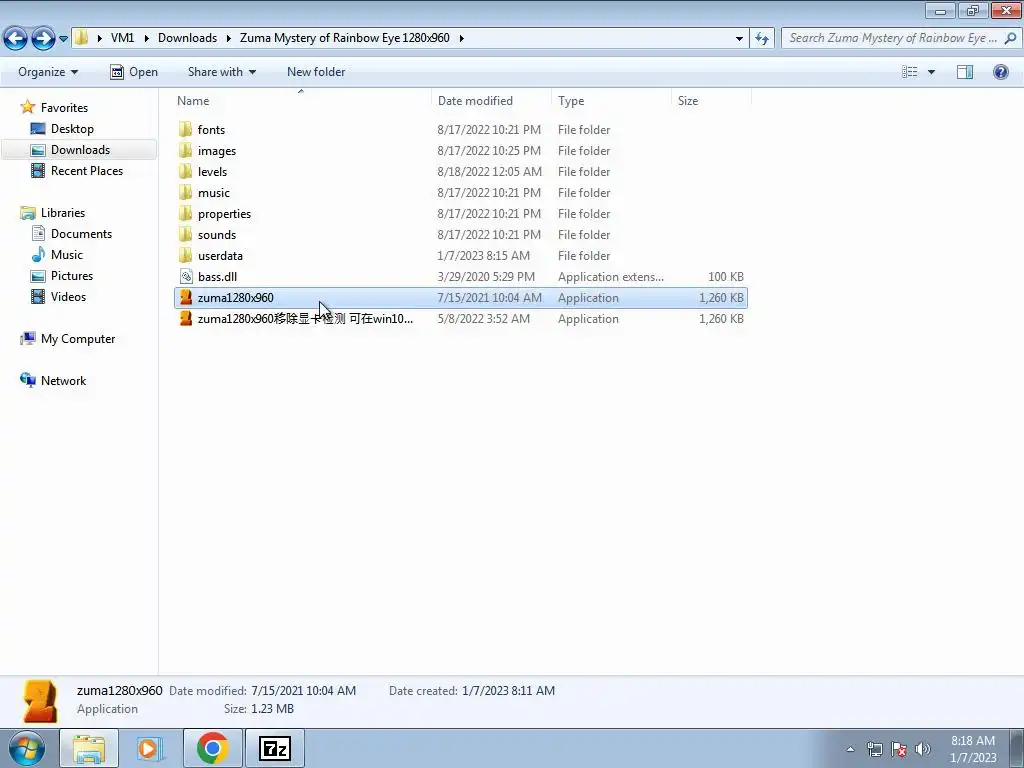Select the bass.dll file icon
Image resolution: width=1024 pixels, height=768 pixels.
(x=186, y=276)
